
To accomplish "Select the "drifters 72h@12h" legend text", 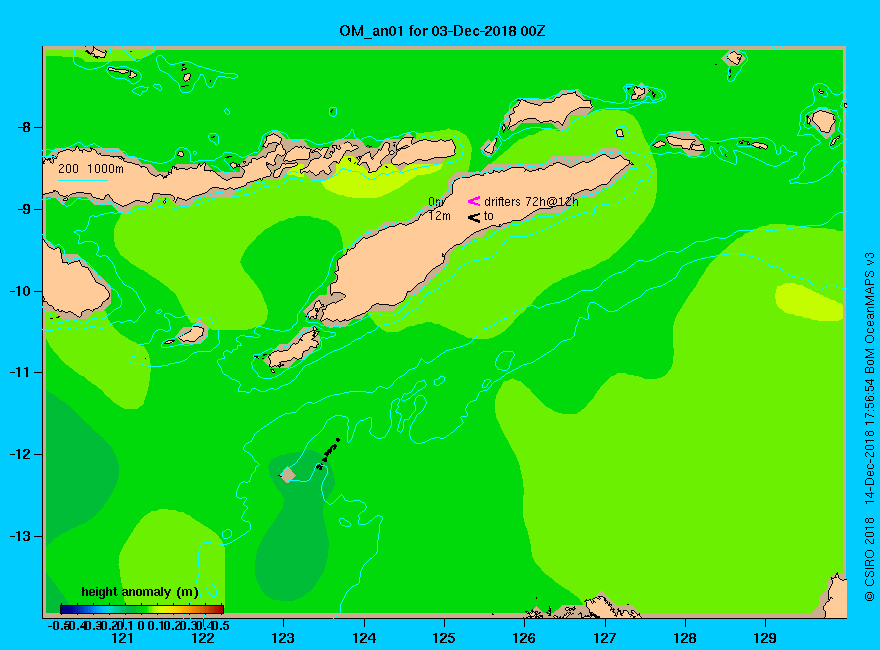I will 531,202.
